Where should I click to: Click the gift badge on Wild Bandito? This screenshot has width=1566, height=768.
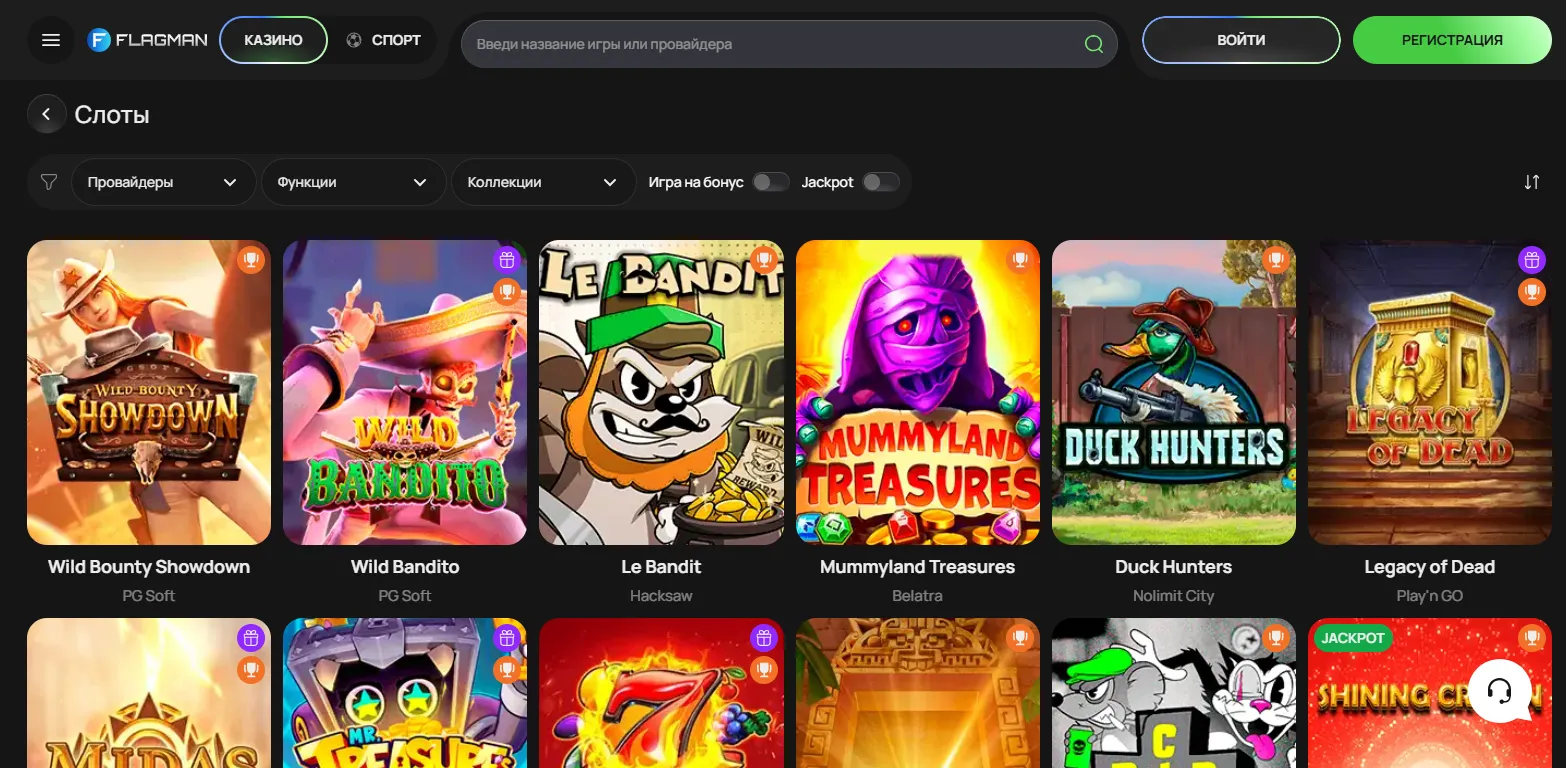click(x=507, y=260)
